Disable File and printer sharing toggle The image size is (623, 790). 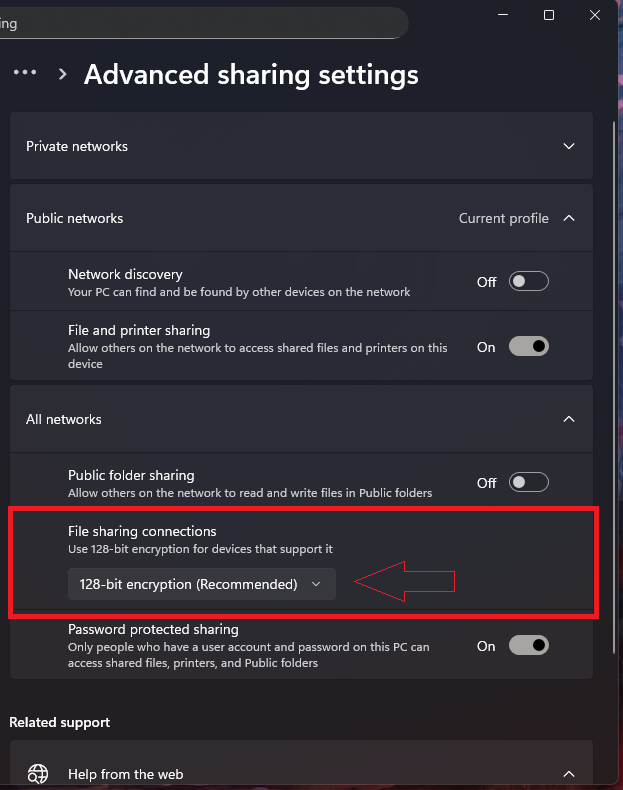pyautogui.click(x=528, y=347)
